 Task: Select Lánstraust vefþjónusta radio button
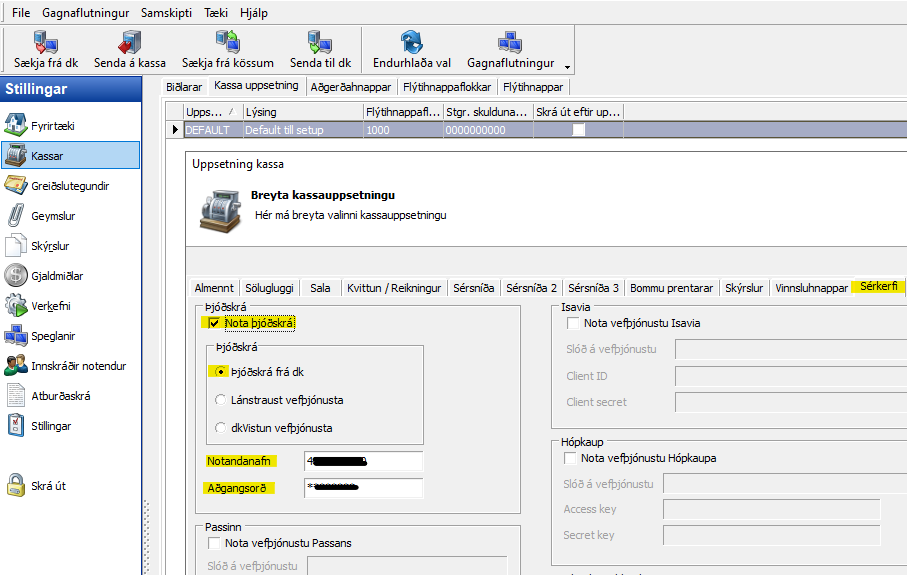(221, 400)
